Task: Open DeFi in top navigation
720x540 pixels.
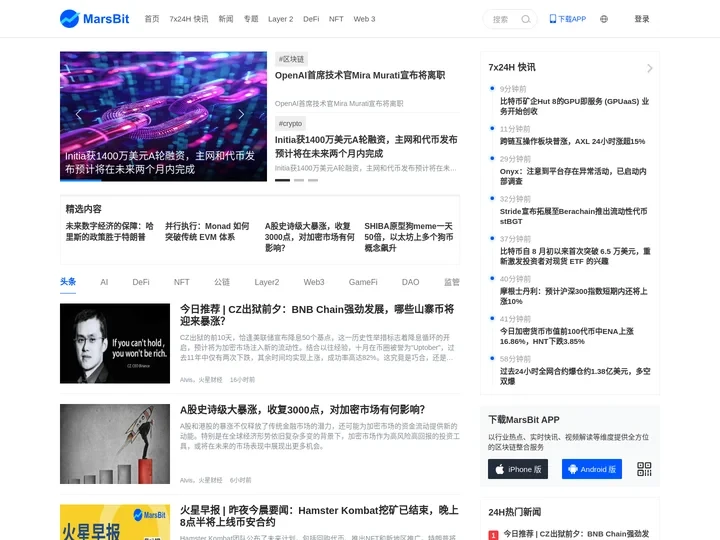Action: [311, 19]
